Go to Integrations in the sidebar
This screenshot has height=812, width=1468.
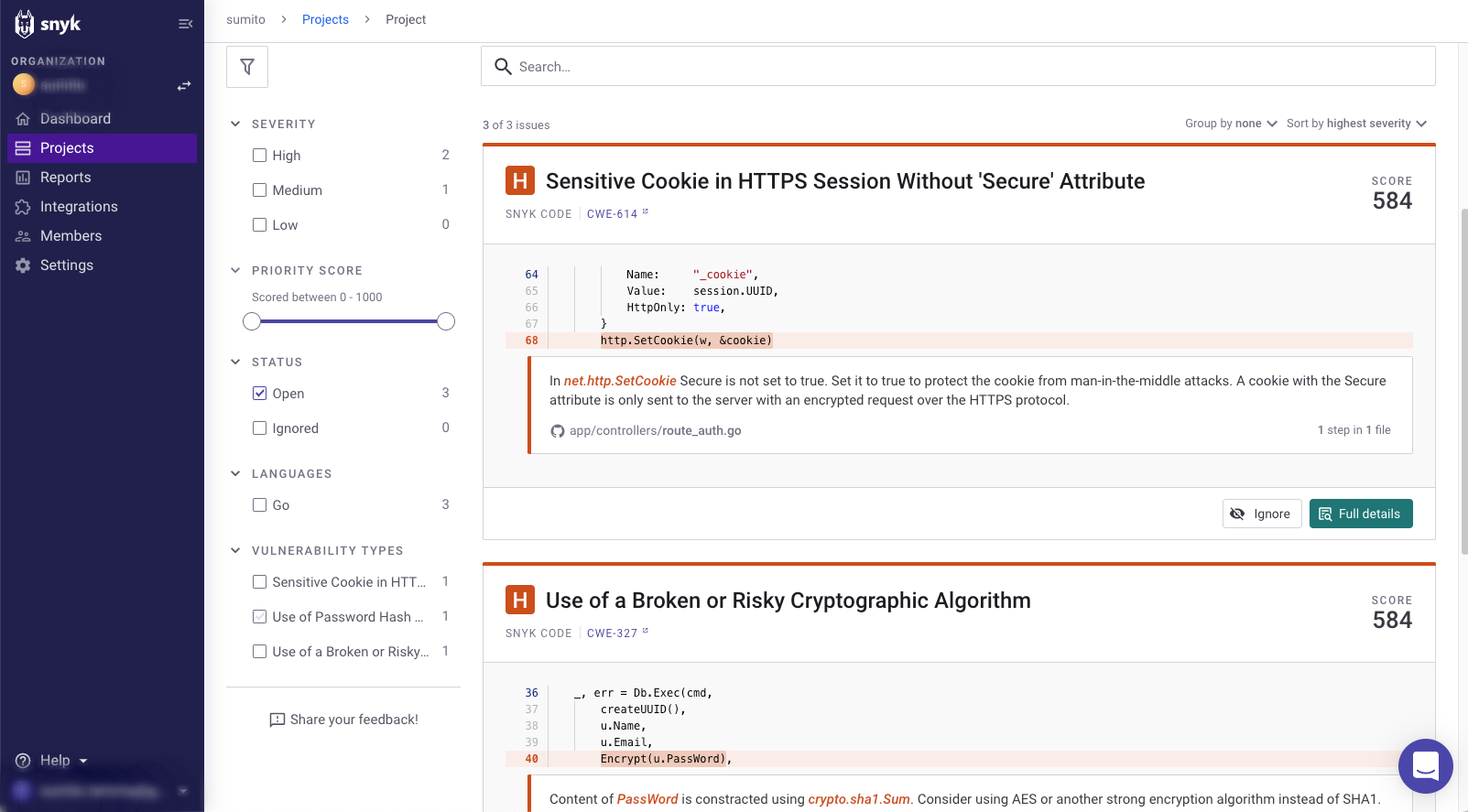(79, 207)
